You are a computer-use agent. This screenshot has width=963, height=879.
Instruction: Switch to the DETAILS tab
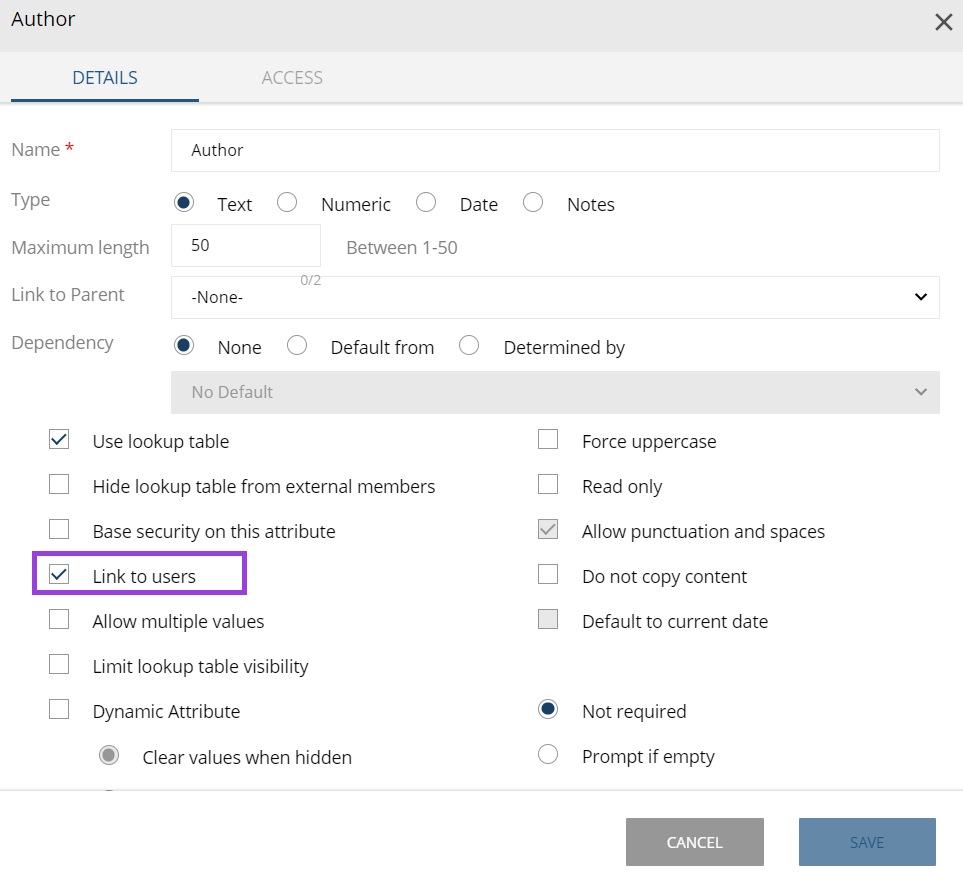point(104,77)
